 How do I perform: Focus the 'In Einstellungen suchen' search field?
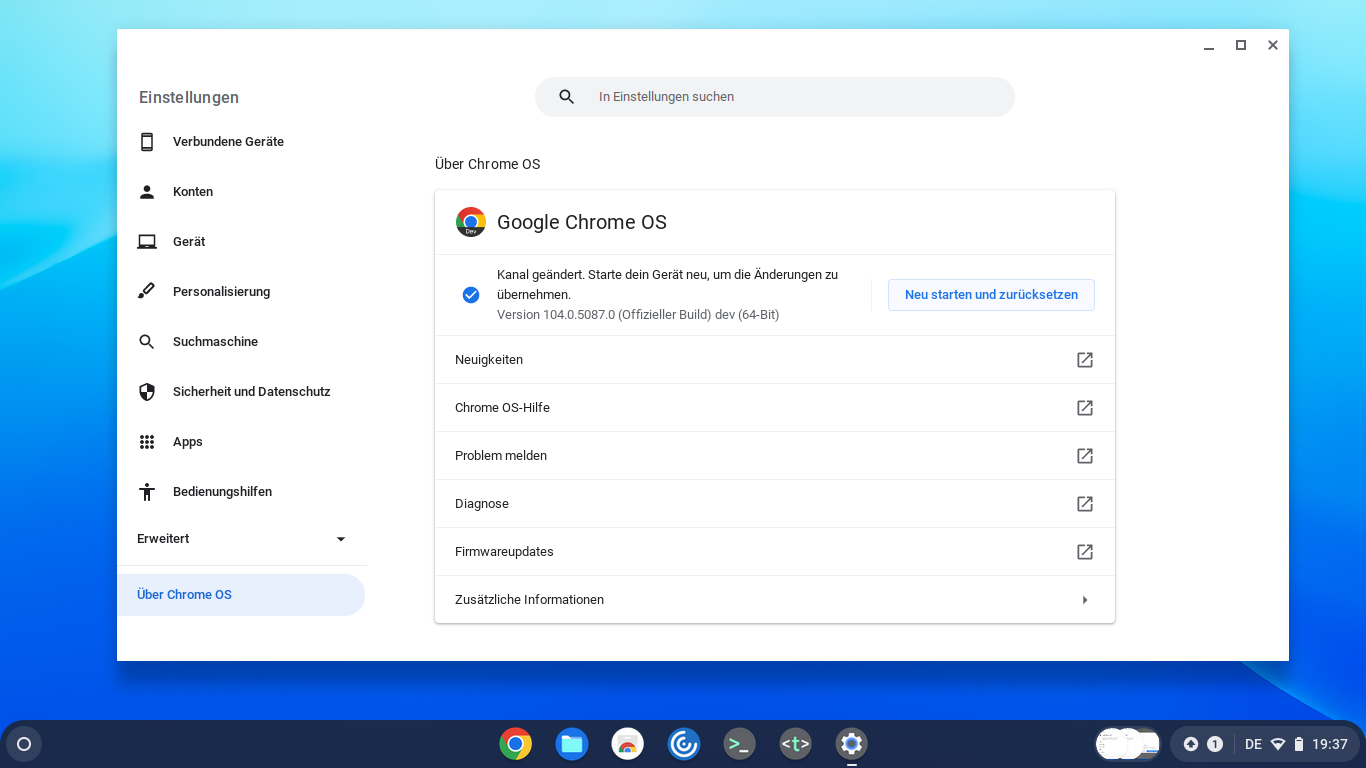click(775, 97)
